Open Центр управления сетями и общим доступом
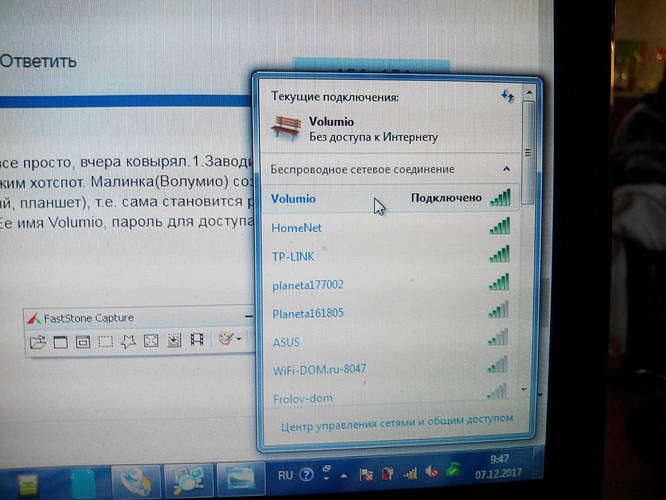 coord(397,422)
